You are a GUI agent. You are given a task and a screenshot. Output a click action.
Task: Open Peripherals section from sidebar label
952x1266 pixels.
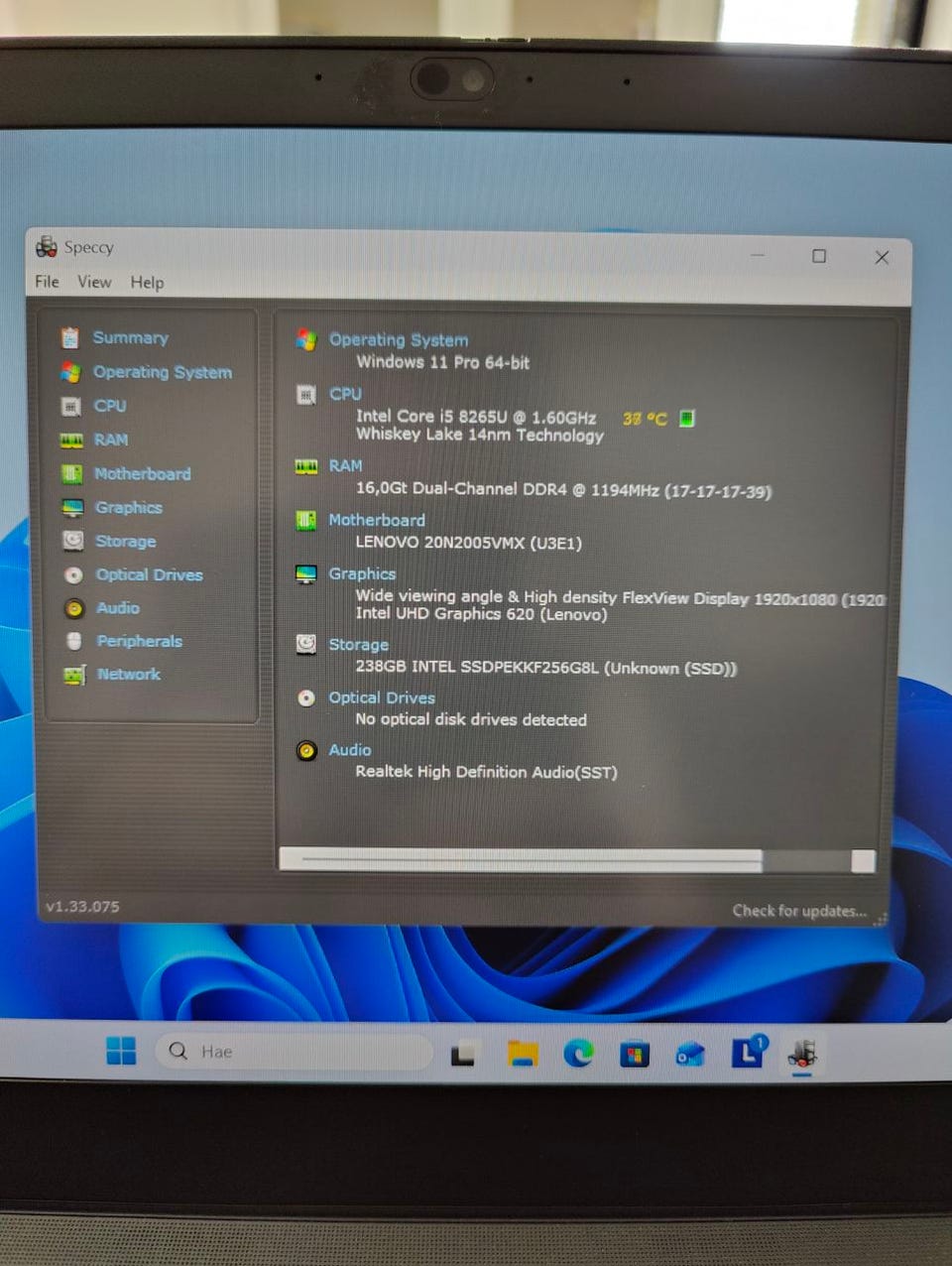click(x=140, y=642)
